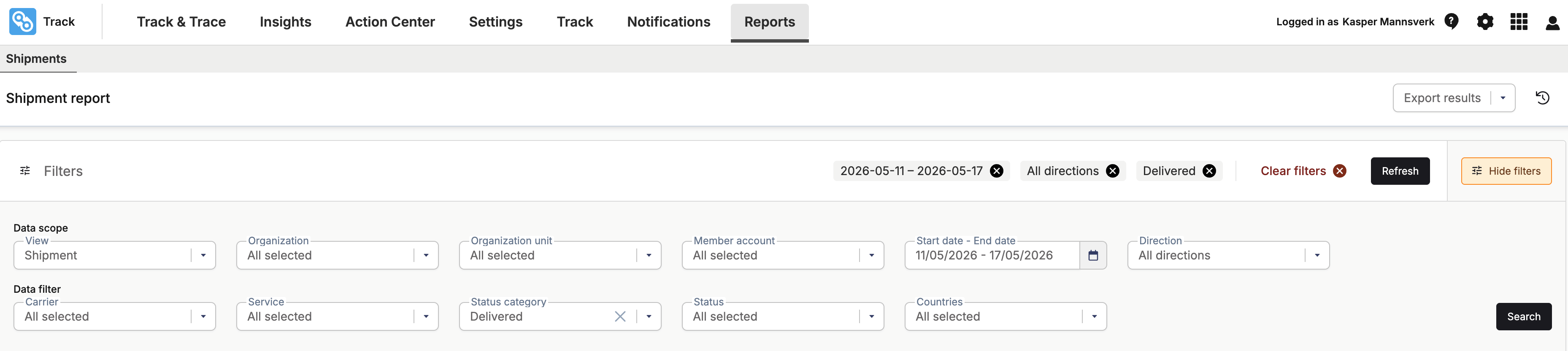Expand the Service dropdown

coord(426,316)
